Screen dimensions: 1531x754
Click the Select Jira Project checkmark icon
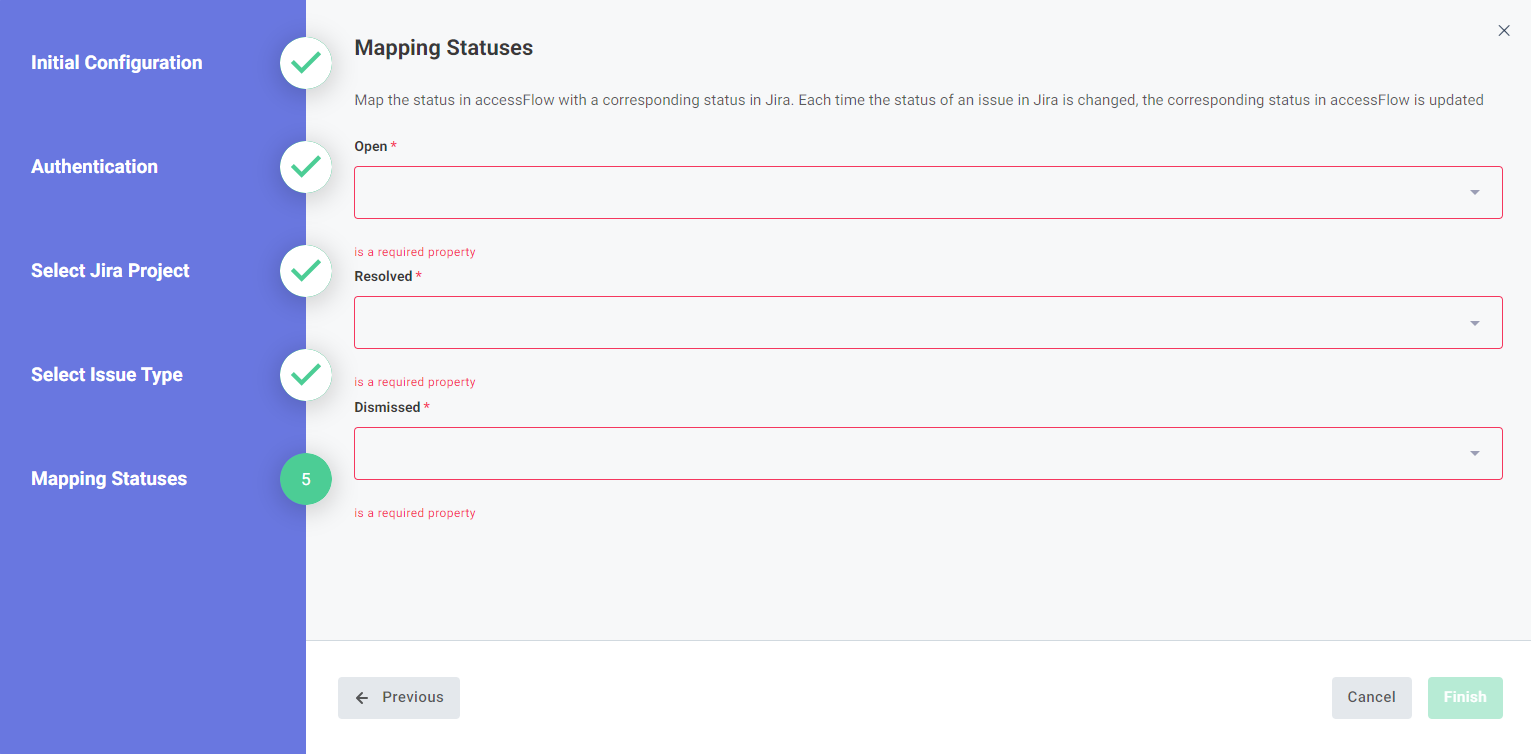pyautogui.click(x=306, y=271)
